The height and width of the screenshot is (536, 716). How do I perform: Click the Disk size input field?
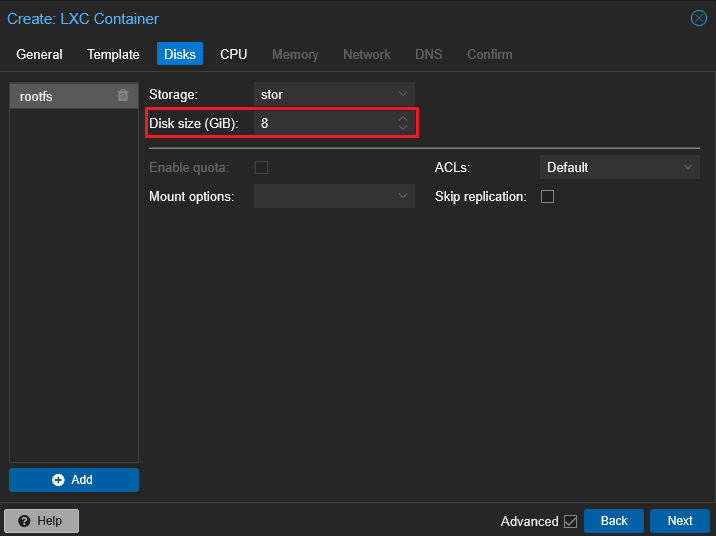[x=322, y=123]
